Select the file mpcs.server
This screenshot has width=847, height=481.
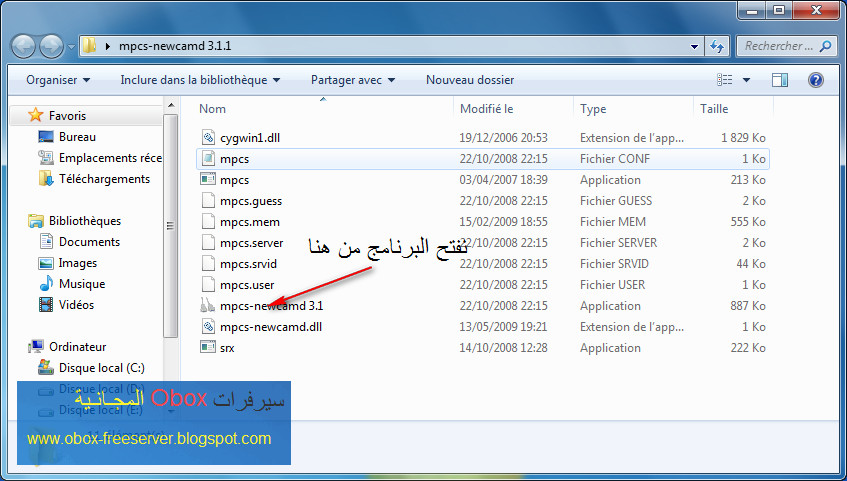[251, 243]
